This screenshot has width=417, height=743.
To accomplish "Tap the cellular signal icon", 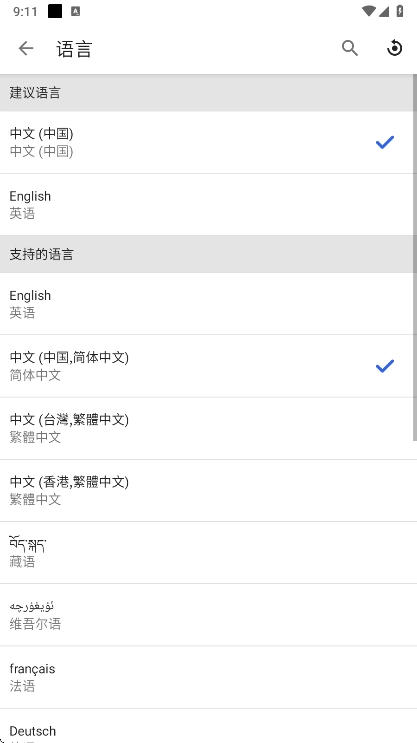I will coord(383,11).
